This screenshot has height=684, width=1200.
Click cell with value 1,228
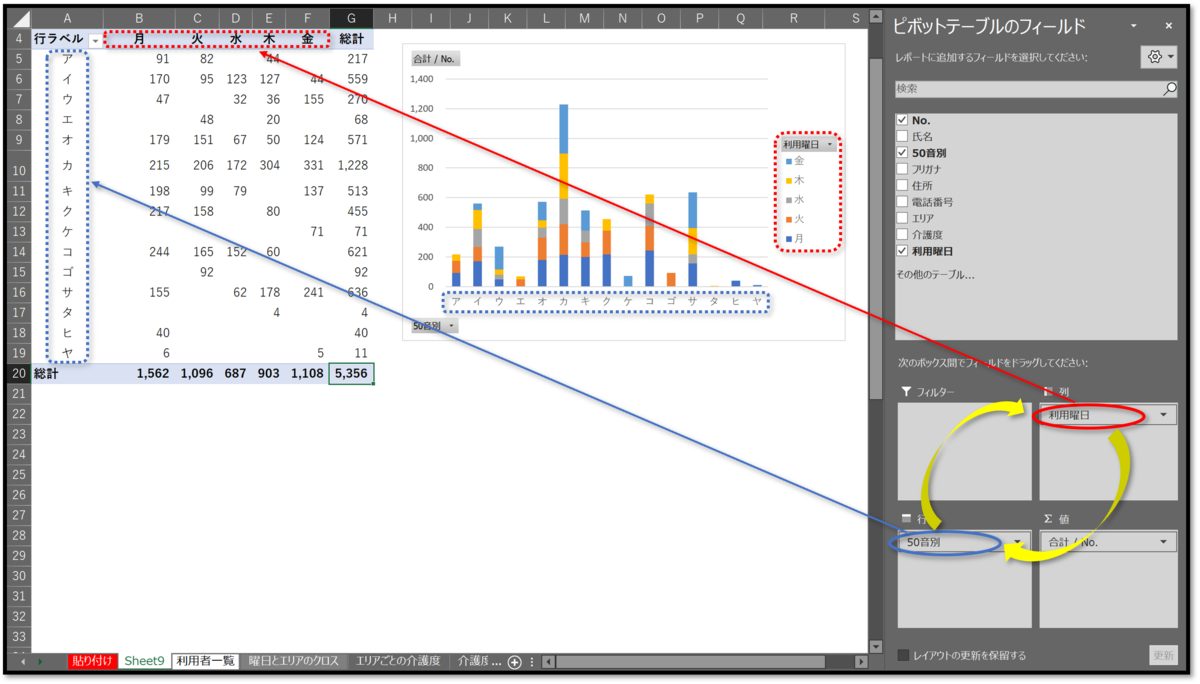click(x=351, y=165)
